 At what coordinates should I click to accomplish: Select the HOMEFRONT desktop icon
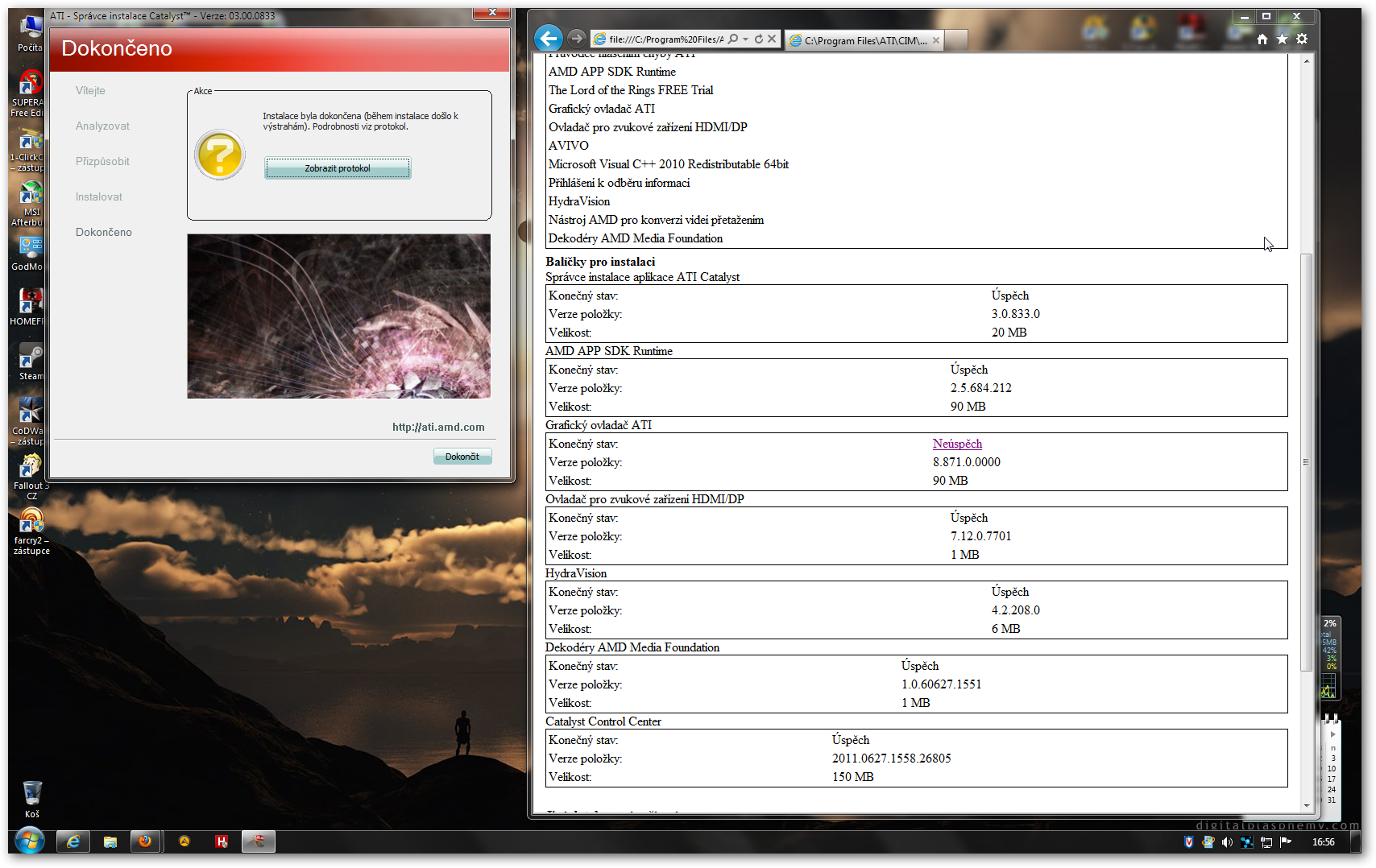pos(29,307)
